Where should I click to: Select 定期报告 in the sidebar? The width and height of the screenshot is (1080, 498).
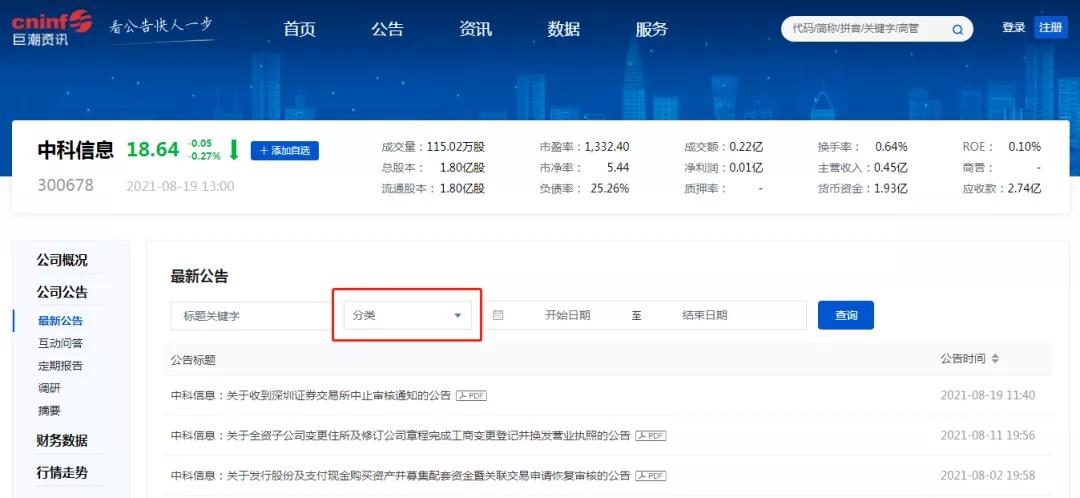[60, 366]
